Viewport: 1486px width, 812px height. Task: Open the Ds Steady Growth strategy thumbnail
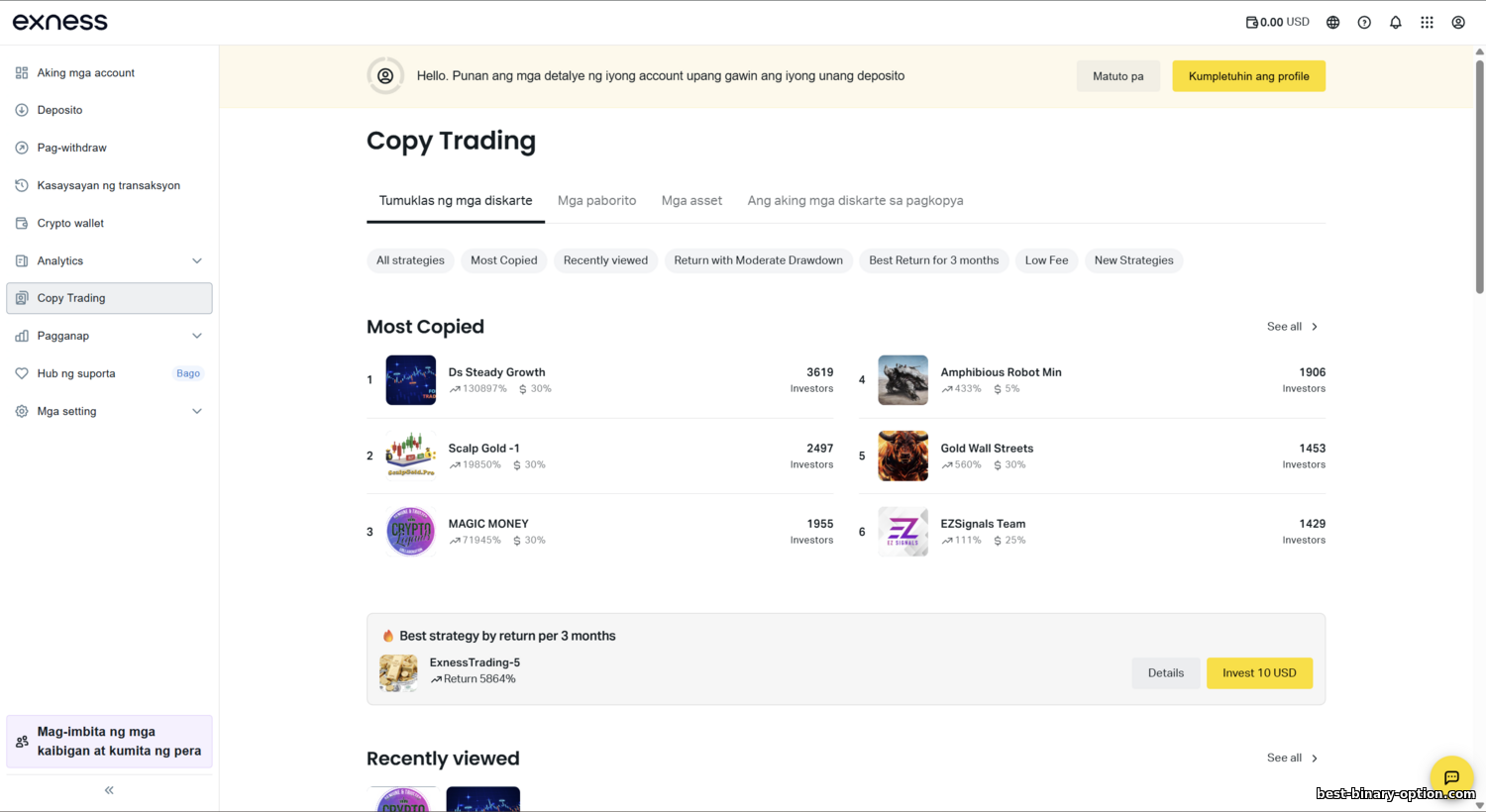pyautogui.click(x=410, y=380)
